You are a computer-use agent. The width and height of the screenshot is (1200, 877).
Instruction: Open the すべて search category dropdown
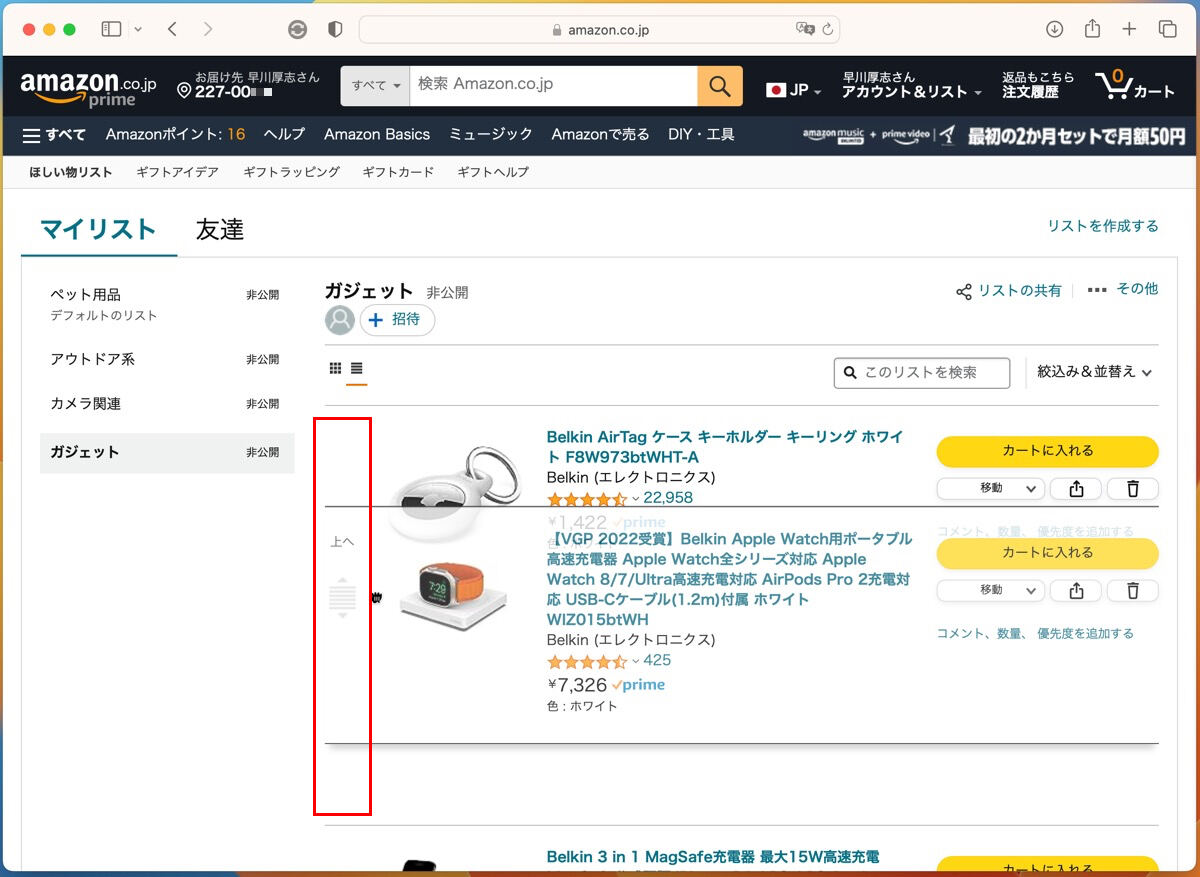tap(376, 86)
